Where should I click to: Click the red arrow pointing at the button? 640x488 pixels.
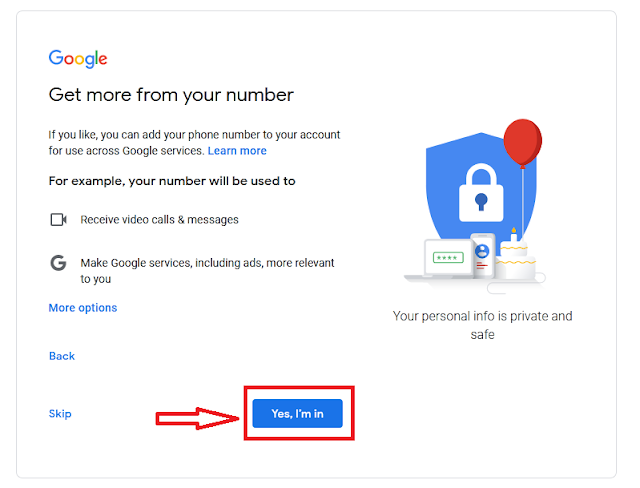(198, 418)
